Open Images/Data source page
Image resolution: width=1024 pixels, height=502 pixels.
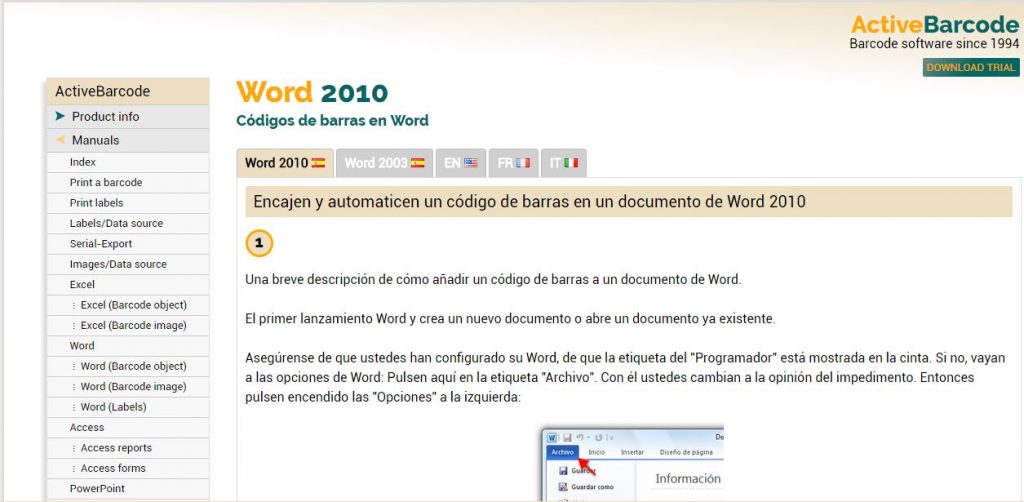click(x=128, y=264)
